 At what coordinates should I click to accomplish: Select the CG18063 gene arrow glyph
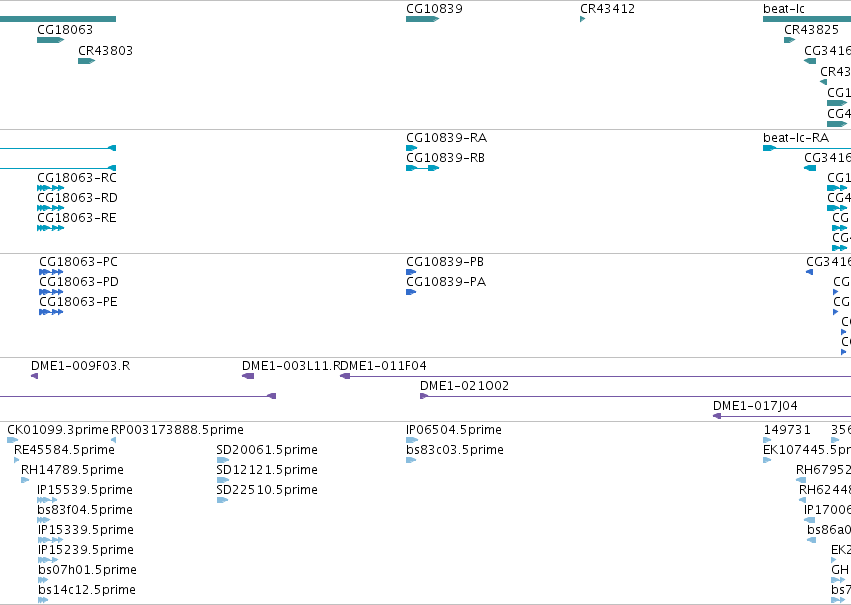coord(50,40)
